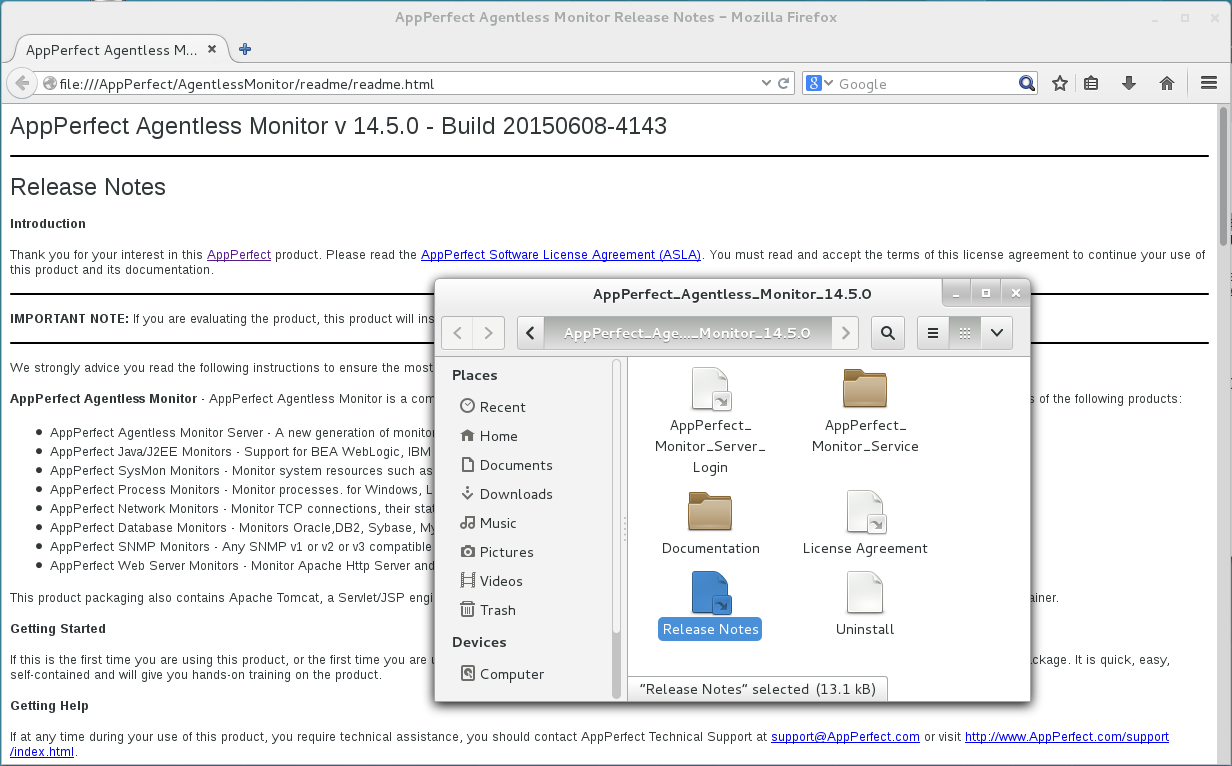Reload the readme page in Firefox

[785, 84]
